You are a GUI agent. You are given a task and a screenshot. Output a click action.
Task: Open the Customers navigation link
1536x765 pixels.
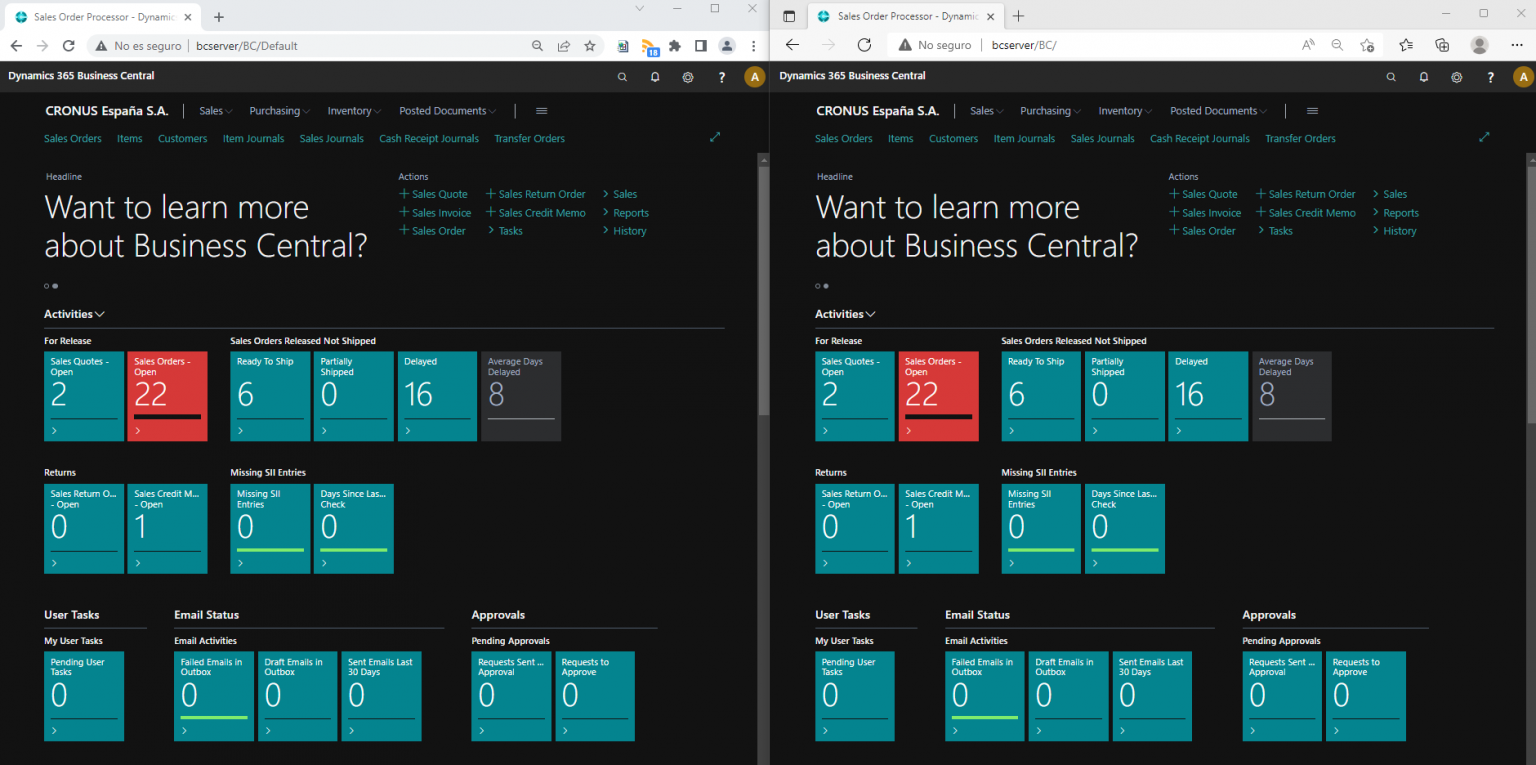(x=182, y=138)
